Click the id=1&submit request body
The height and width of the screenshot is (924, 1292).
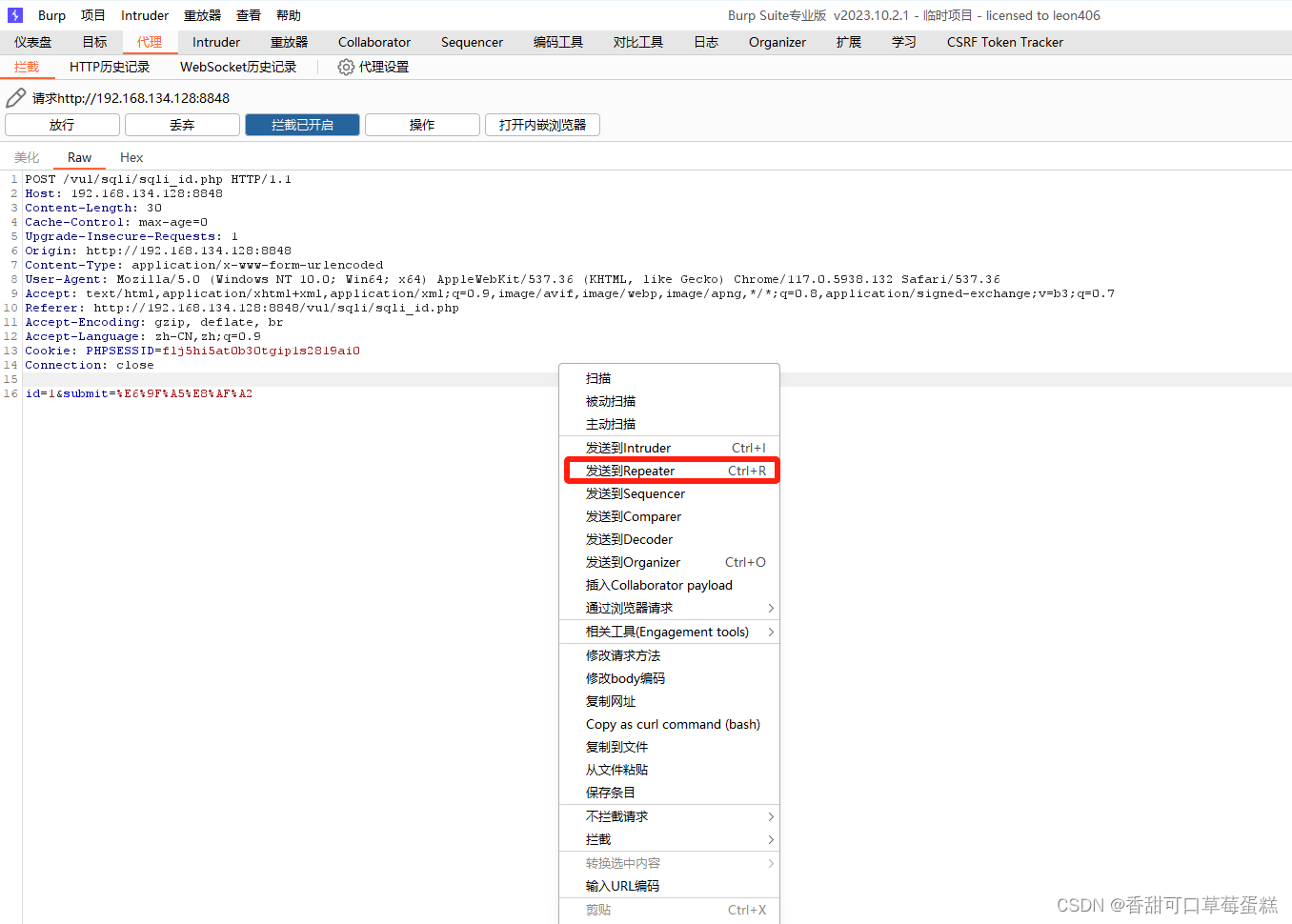point(139,393)
